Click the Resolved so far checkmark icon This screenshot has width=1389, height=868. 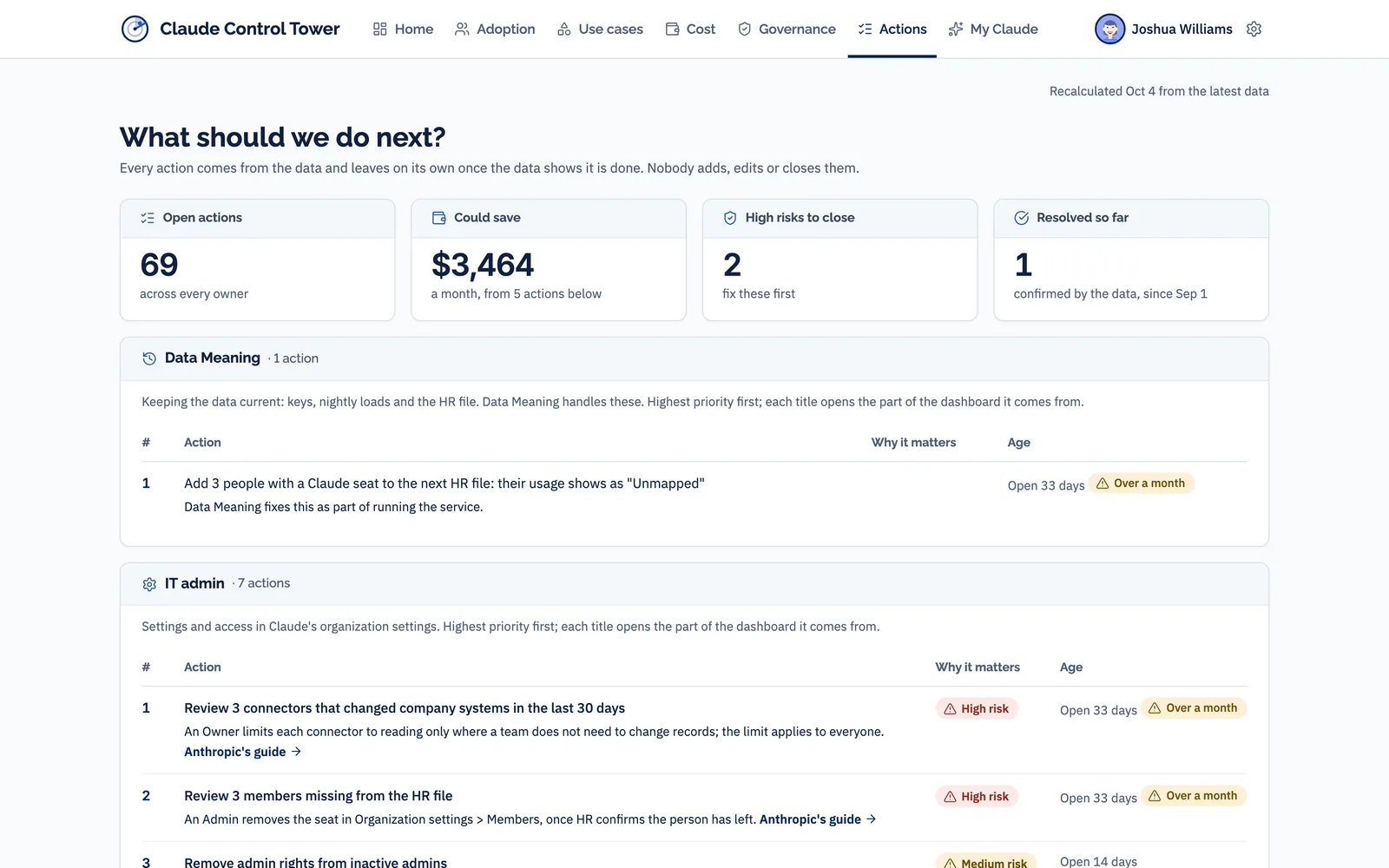[1022, 218]
